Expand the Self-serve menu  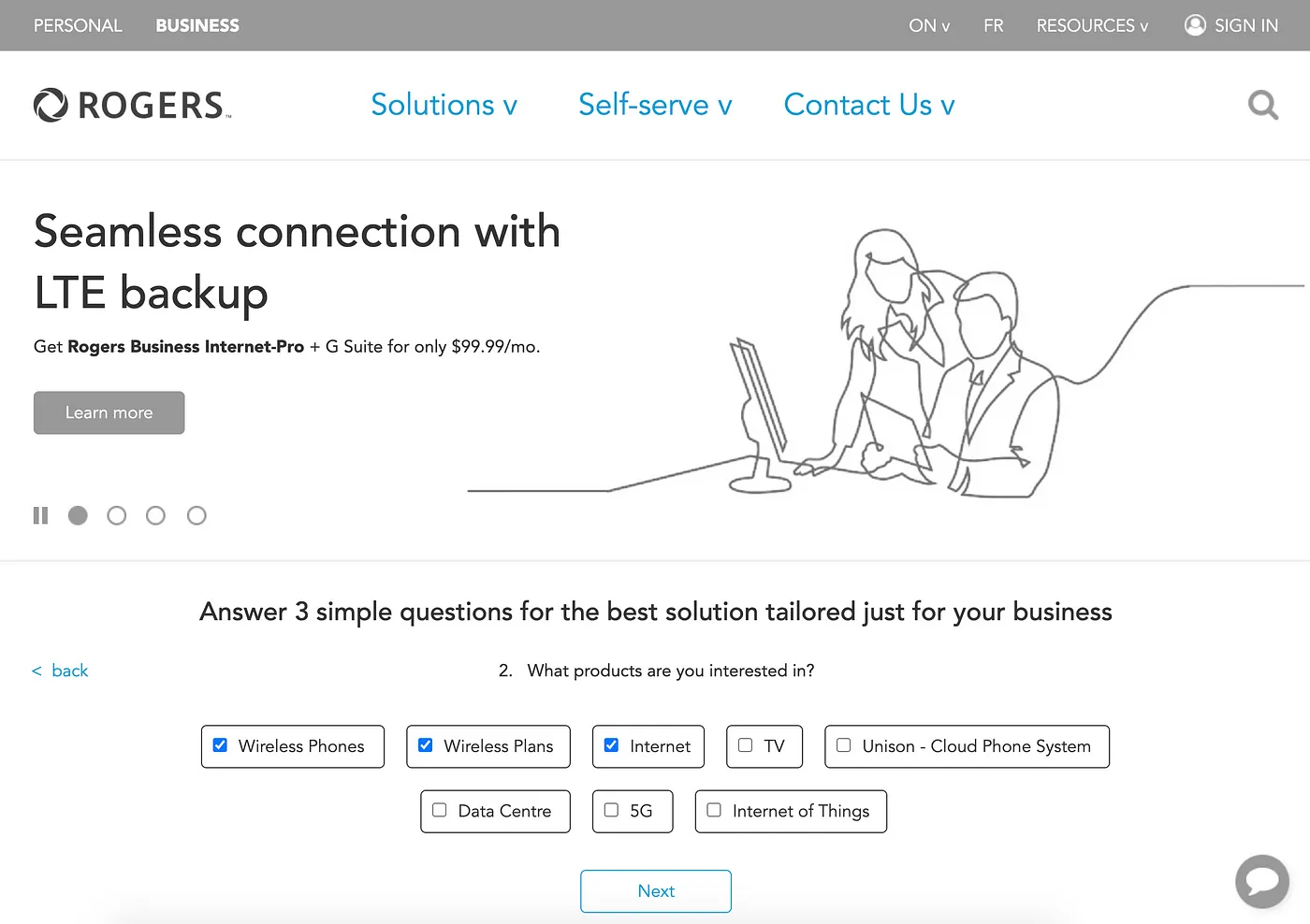(655, 105)
